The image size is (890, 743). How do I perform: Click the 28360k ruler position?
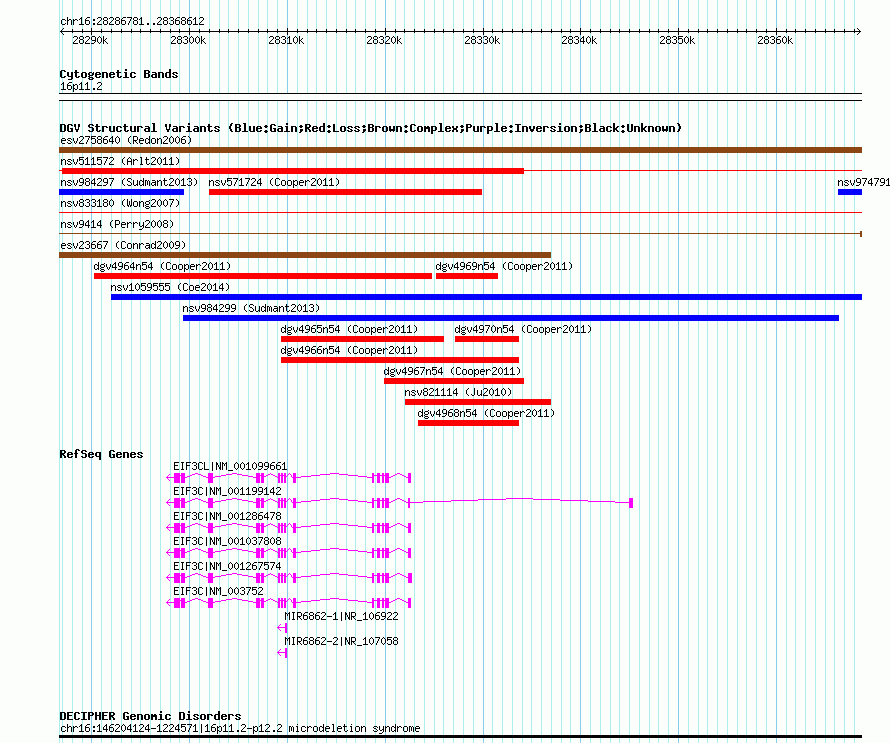pyautogui.click(x=775, y=40)
